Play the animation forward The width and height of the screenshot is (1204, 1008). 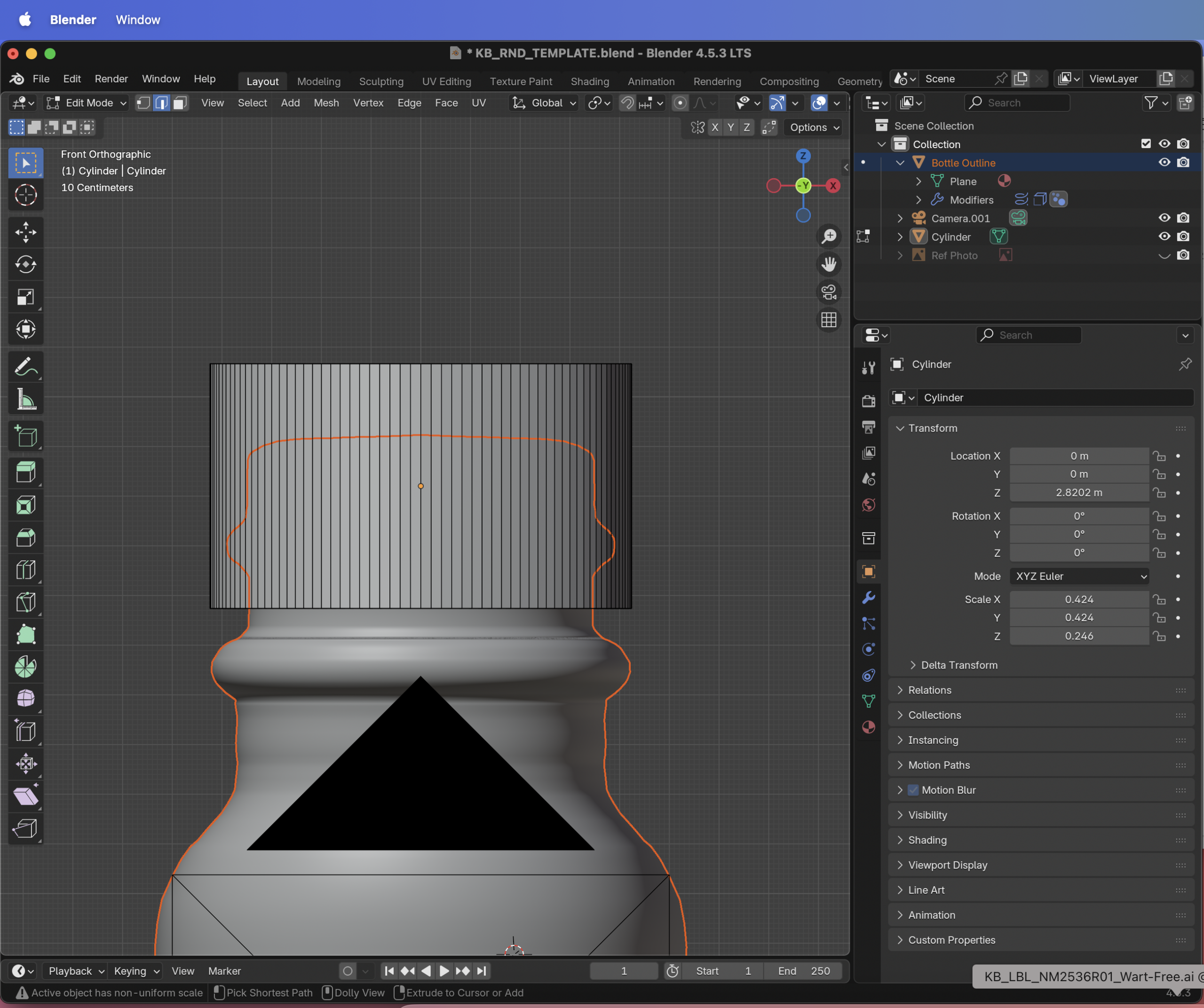(x=444, y=971)
